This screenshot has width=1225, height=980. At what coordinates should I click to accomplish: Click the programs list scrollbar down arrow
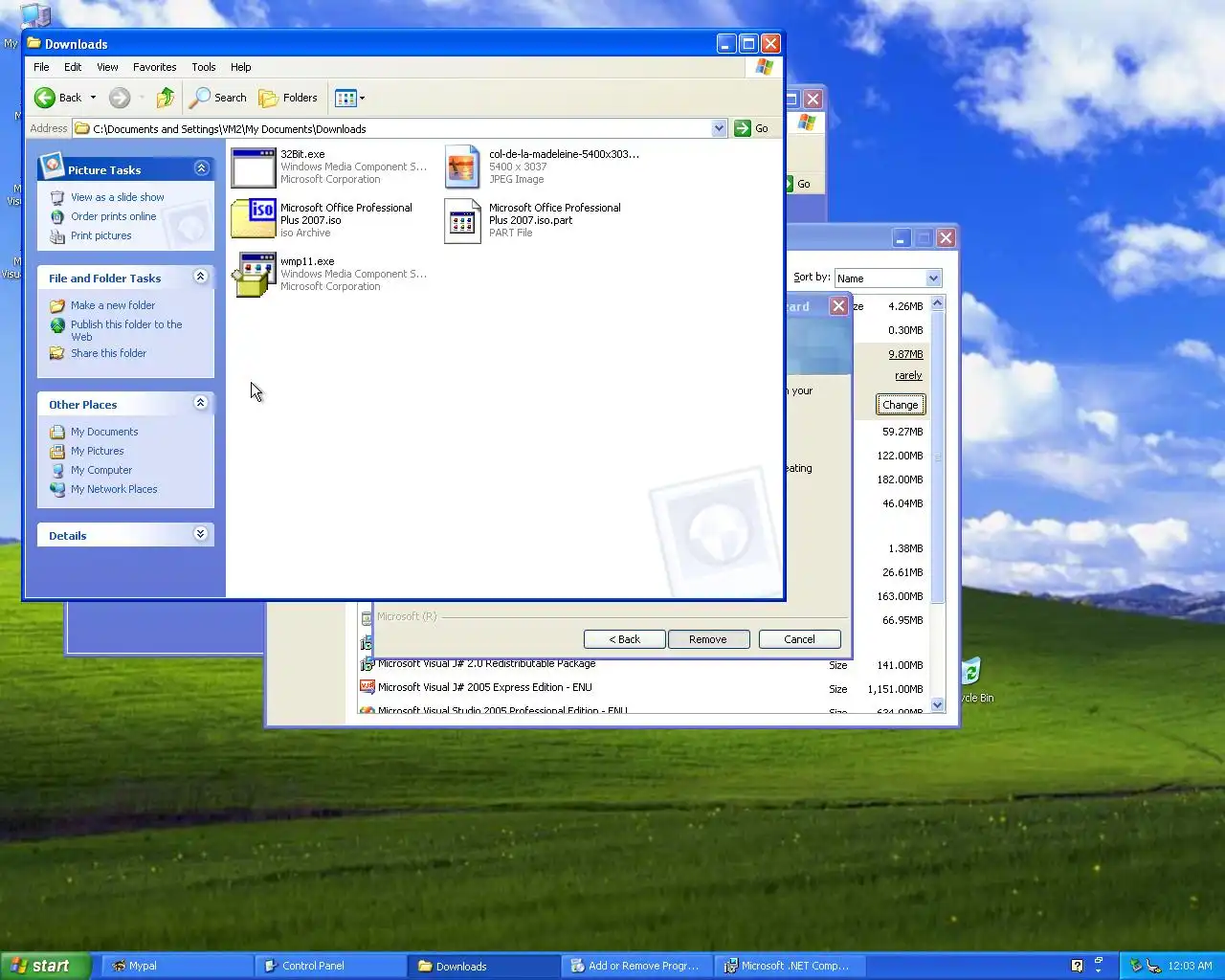[937, 704]
